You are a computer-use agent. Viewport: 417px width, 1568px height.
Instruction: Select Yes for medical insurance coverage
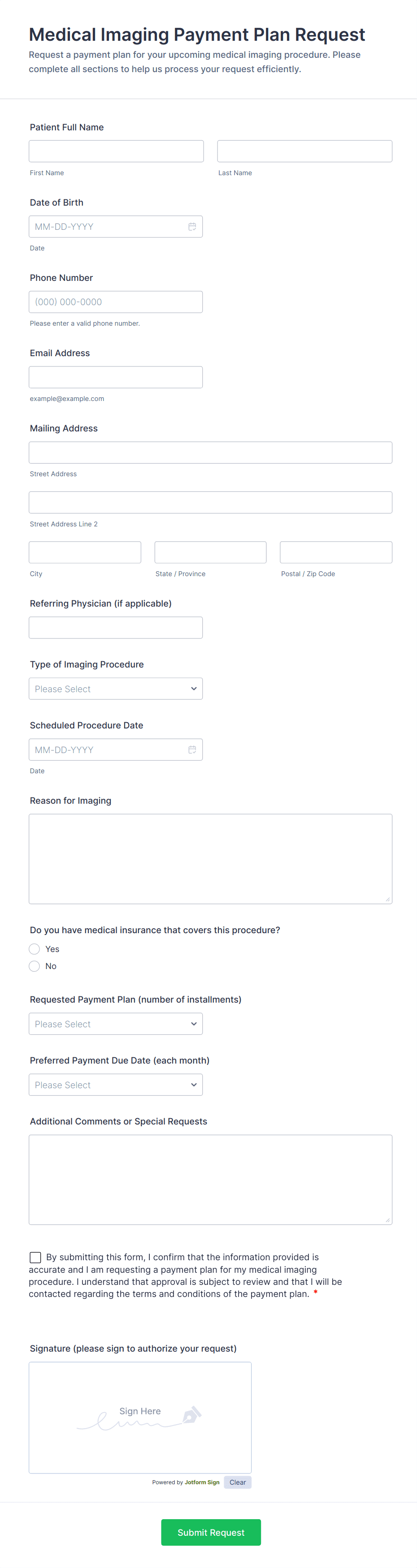[x=35, y=948]
